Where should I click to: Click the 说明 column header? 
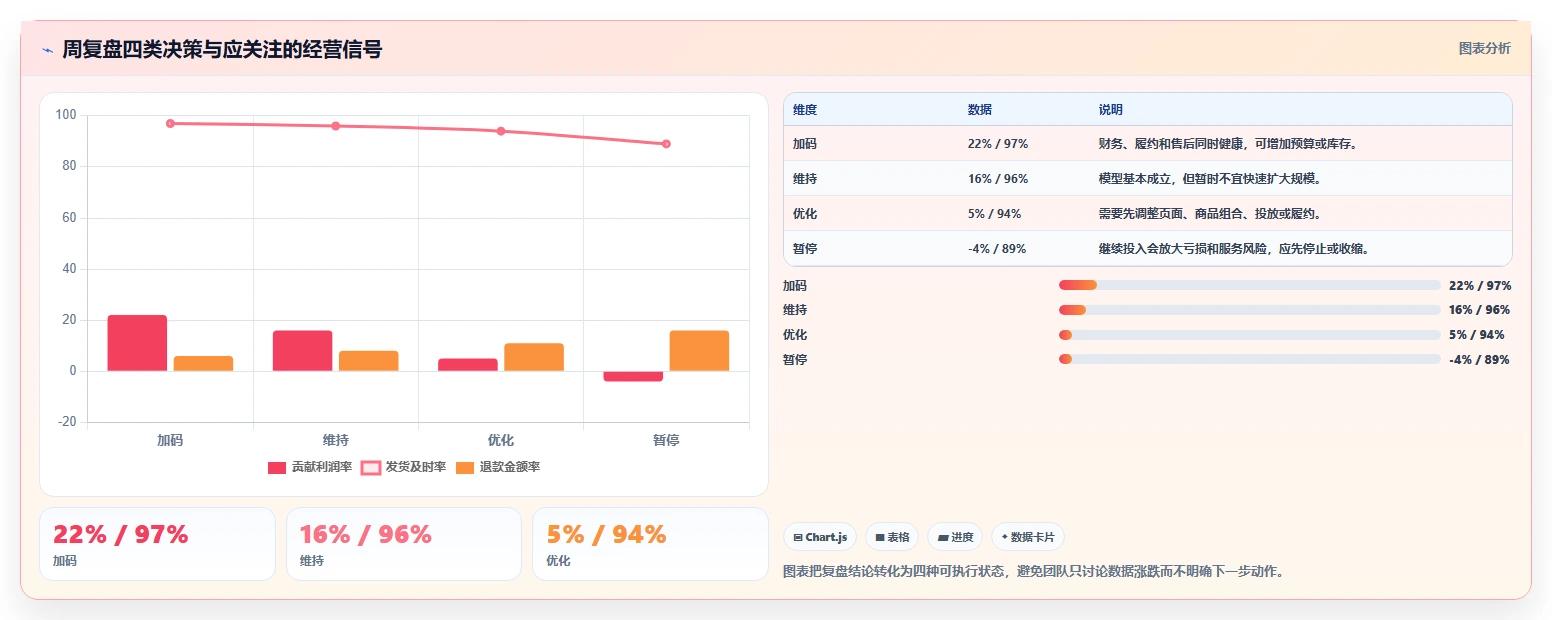coord(1110,109)
